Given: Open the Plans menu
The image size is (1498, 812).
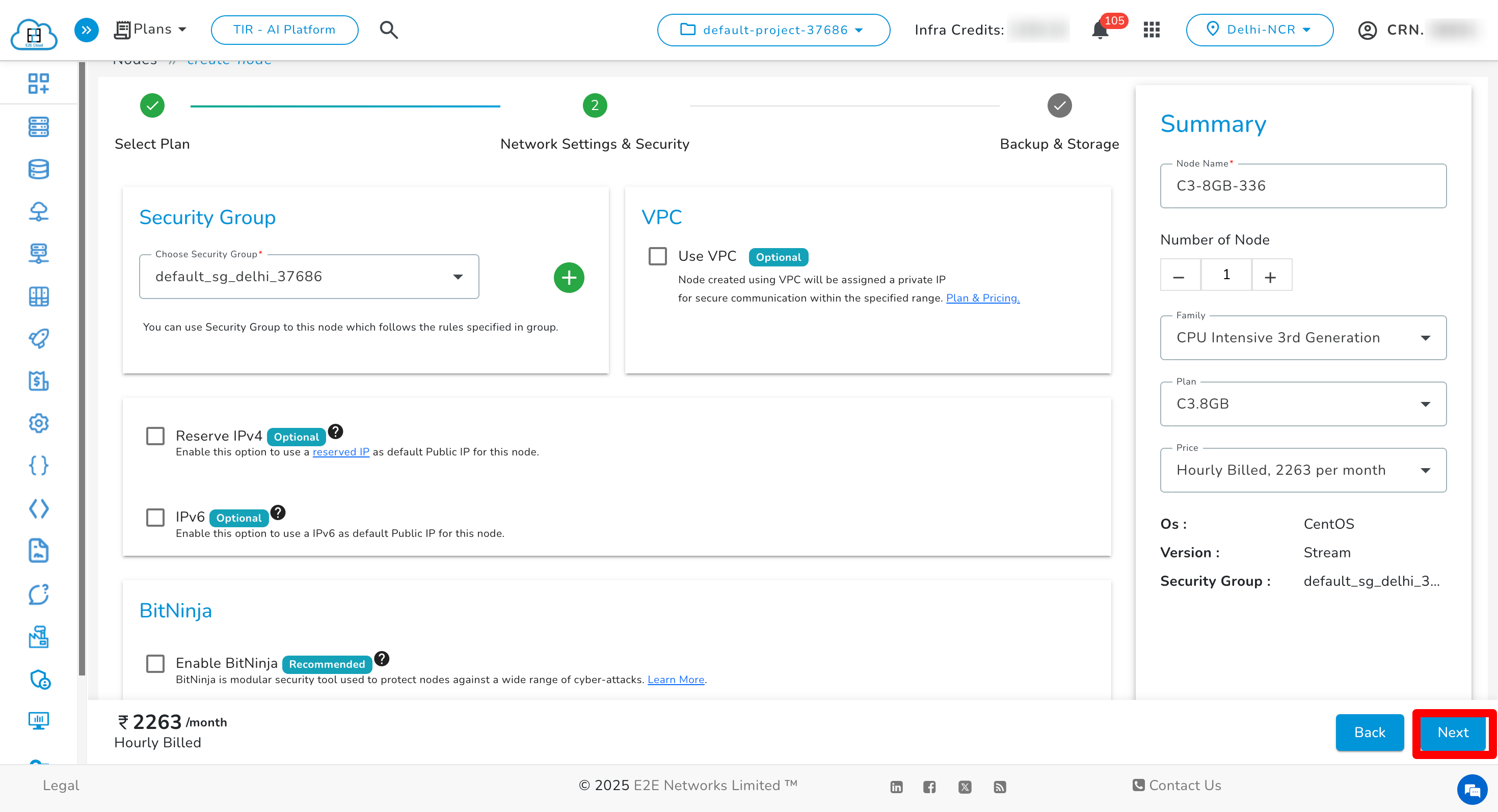Looking at the screenshot, I should click(x=151, y=29).
